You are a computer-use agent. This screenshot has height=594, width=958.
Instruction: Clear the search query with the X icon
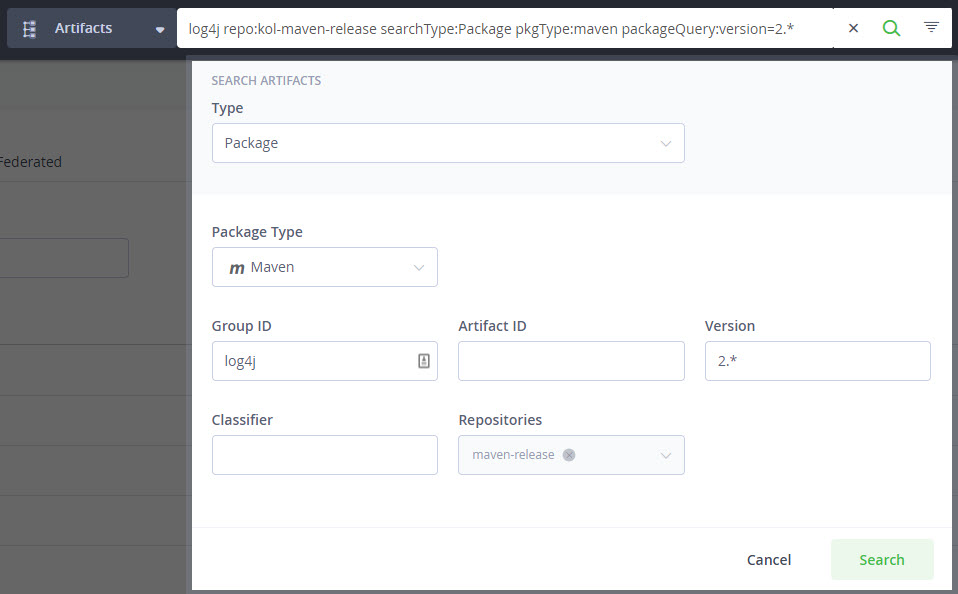[x=853, y=29]
